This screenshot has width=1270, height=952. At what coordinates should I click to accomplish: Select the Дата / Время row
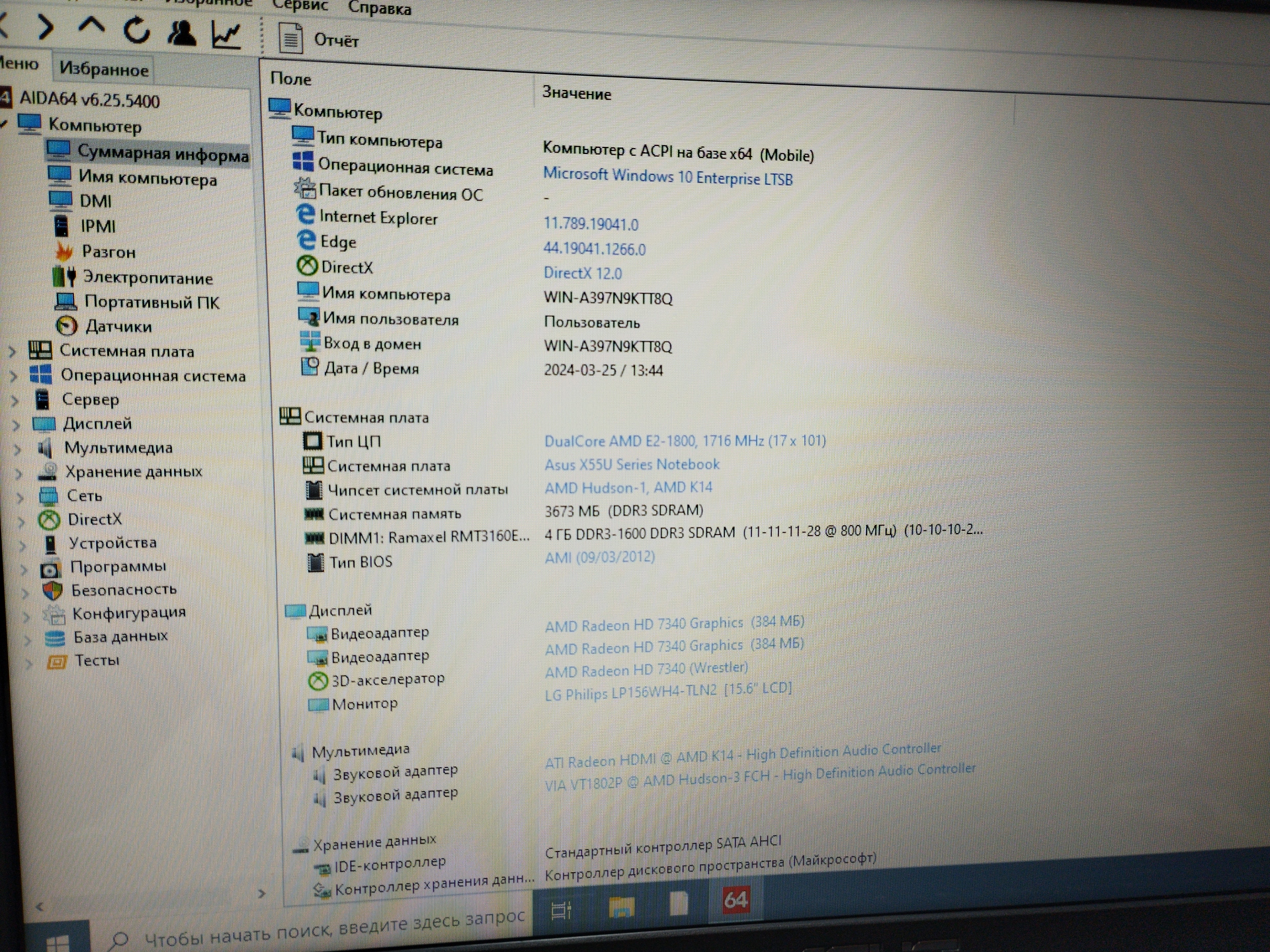pos(482,368)
